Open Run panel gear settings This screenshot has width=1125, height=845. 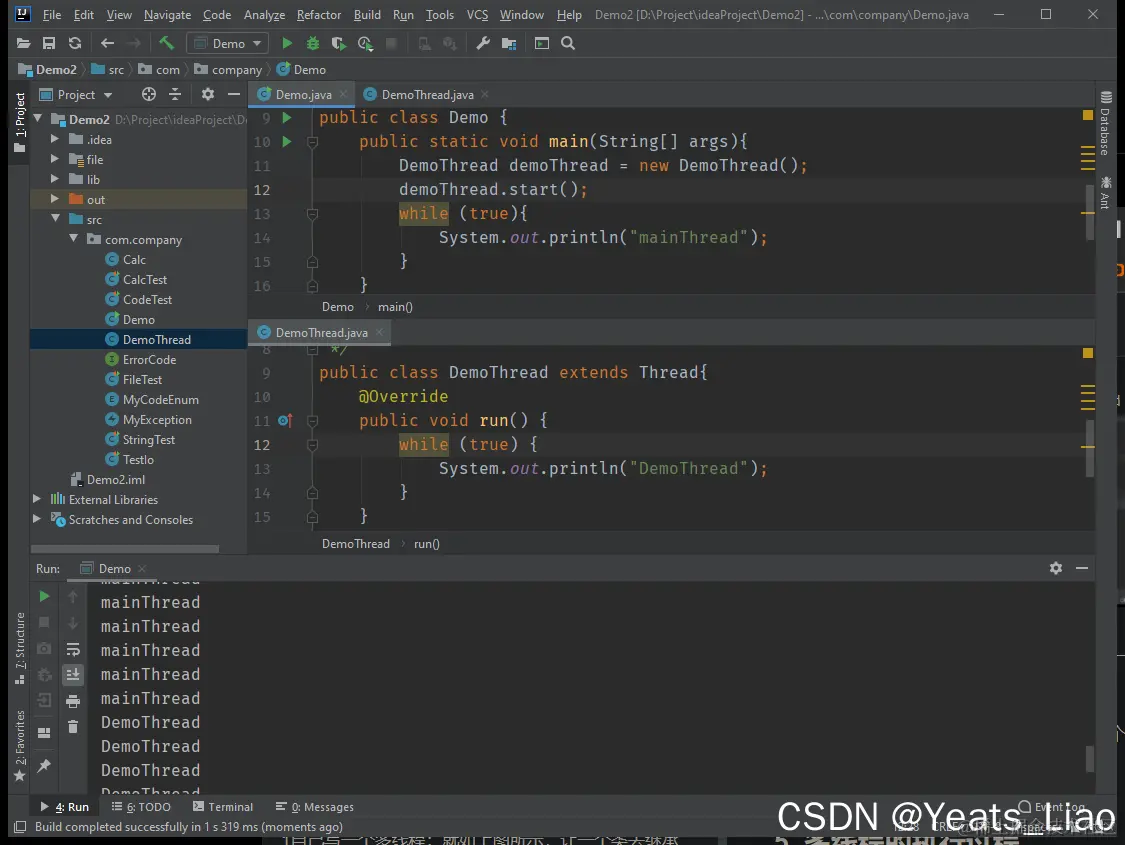coord(1055,568)
